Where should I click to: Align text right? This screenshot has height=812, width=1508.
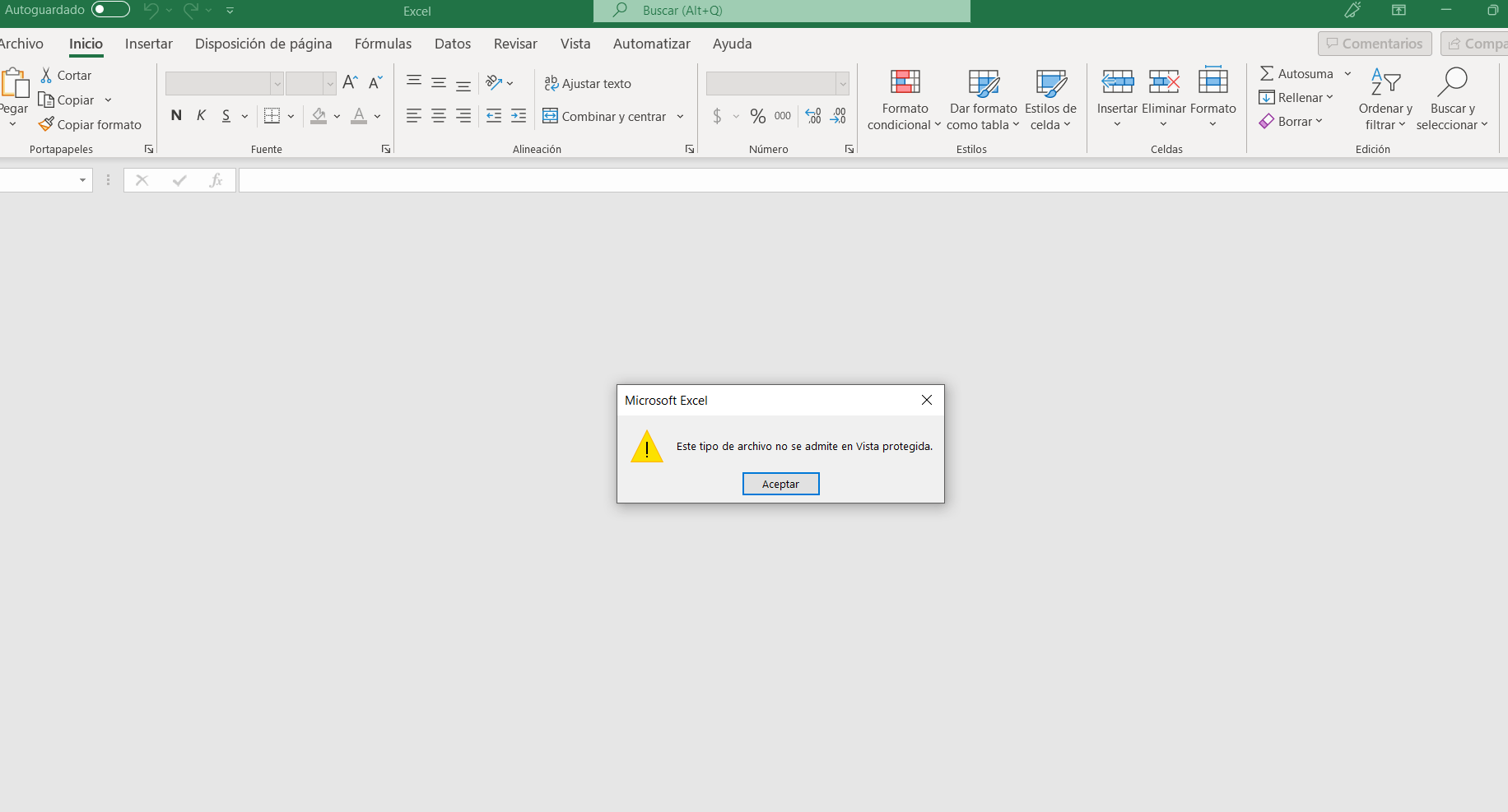pos(463,116)
